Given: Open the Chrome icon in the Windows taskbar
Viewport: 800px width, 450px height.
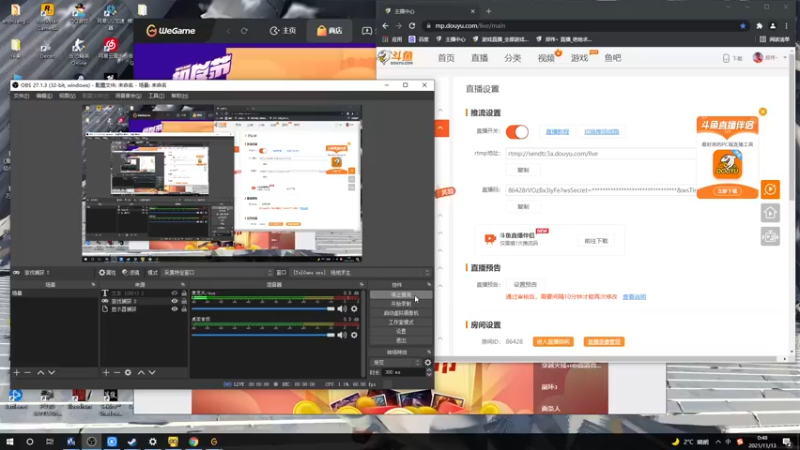Looking at the screenshot, I should [x=193, y=441].
